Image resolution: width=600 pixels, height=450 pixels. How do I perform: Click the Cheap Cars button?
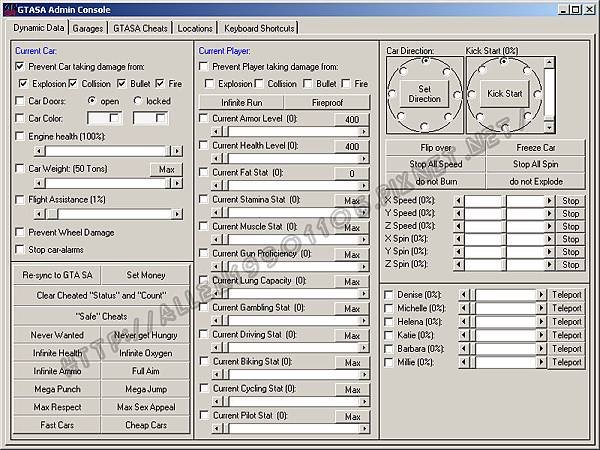tap(146, 425)
